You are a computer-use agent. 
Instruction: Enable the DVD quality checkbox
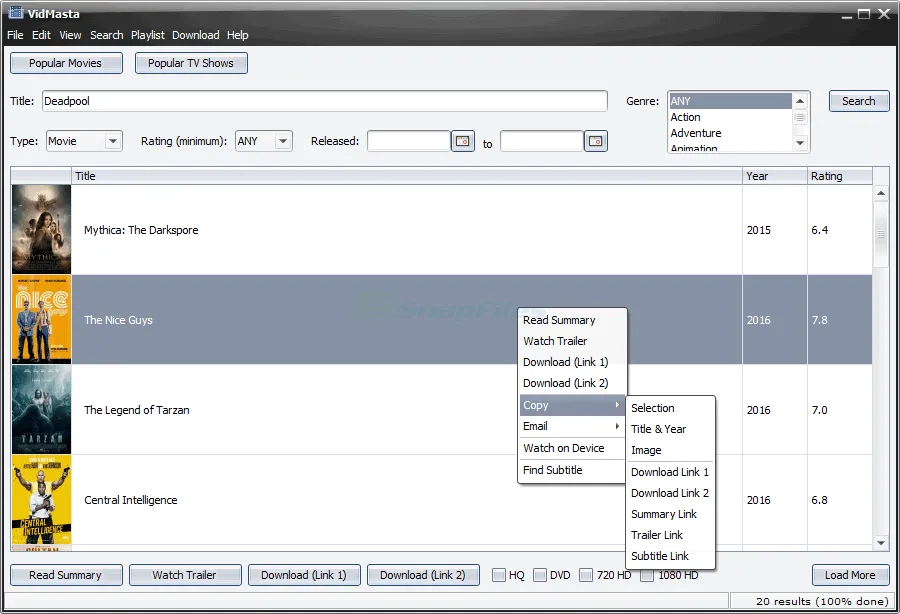[540, 575]
